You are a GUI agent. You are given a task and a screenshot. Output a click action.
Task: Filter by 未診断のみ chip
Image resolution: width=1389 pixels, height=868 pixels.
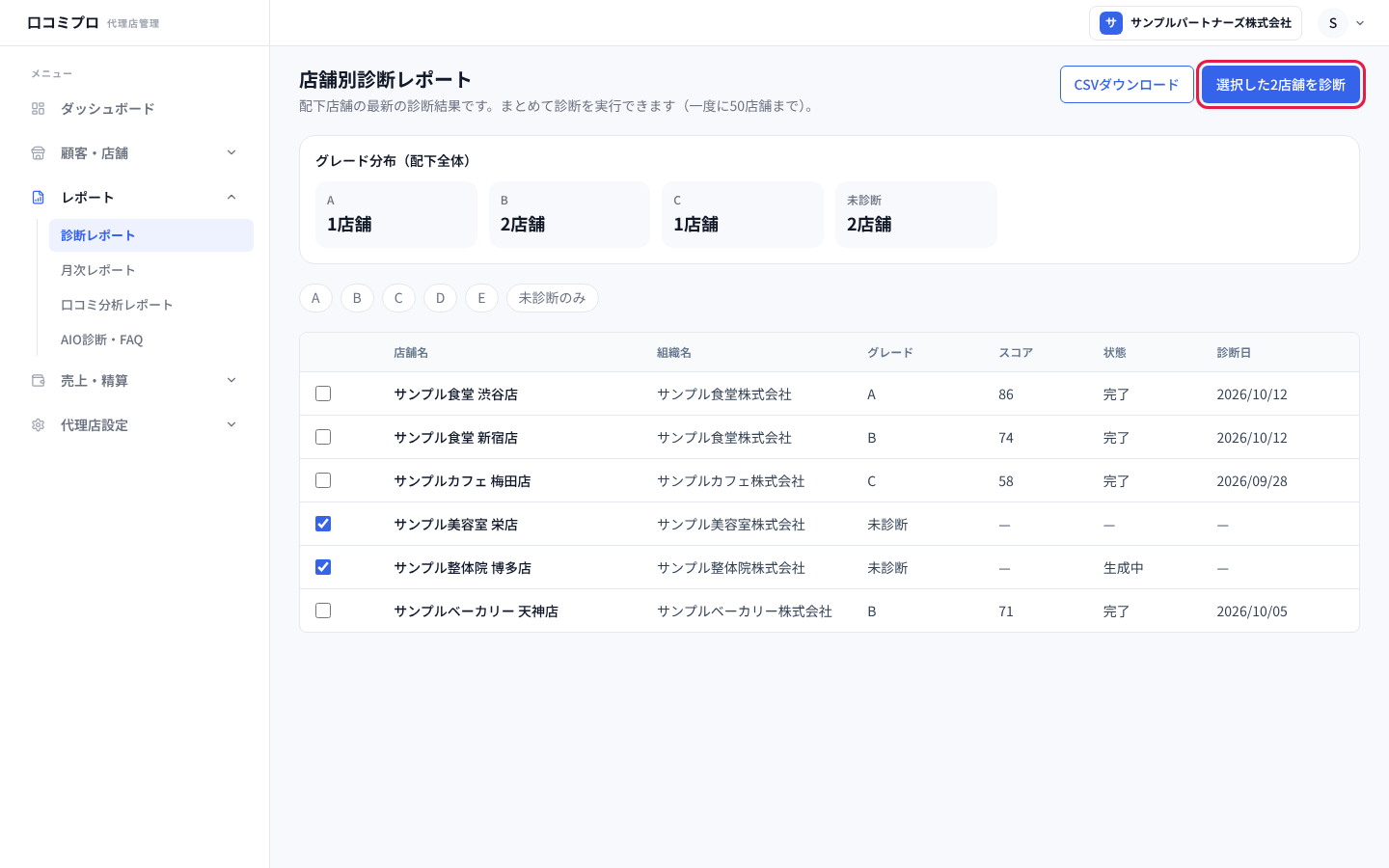[x=553, y=298]
